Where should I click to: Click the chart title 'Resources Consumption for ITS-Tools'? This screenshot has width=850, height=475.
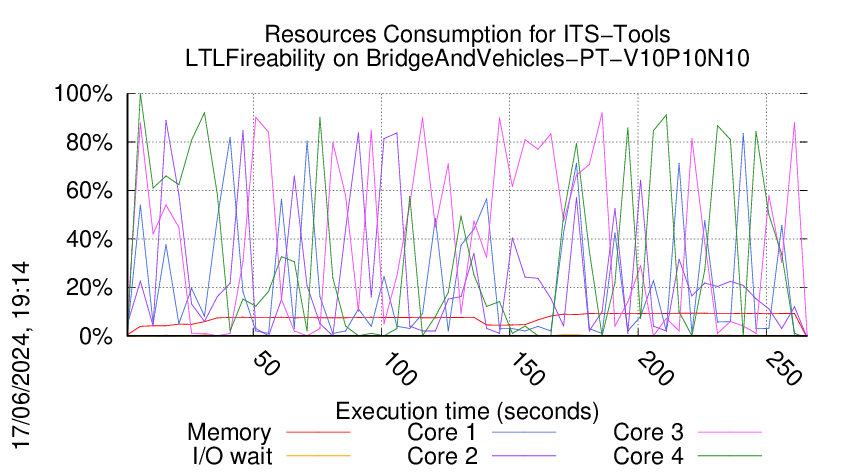(467, 34)
